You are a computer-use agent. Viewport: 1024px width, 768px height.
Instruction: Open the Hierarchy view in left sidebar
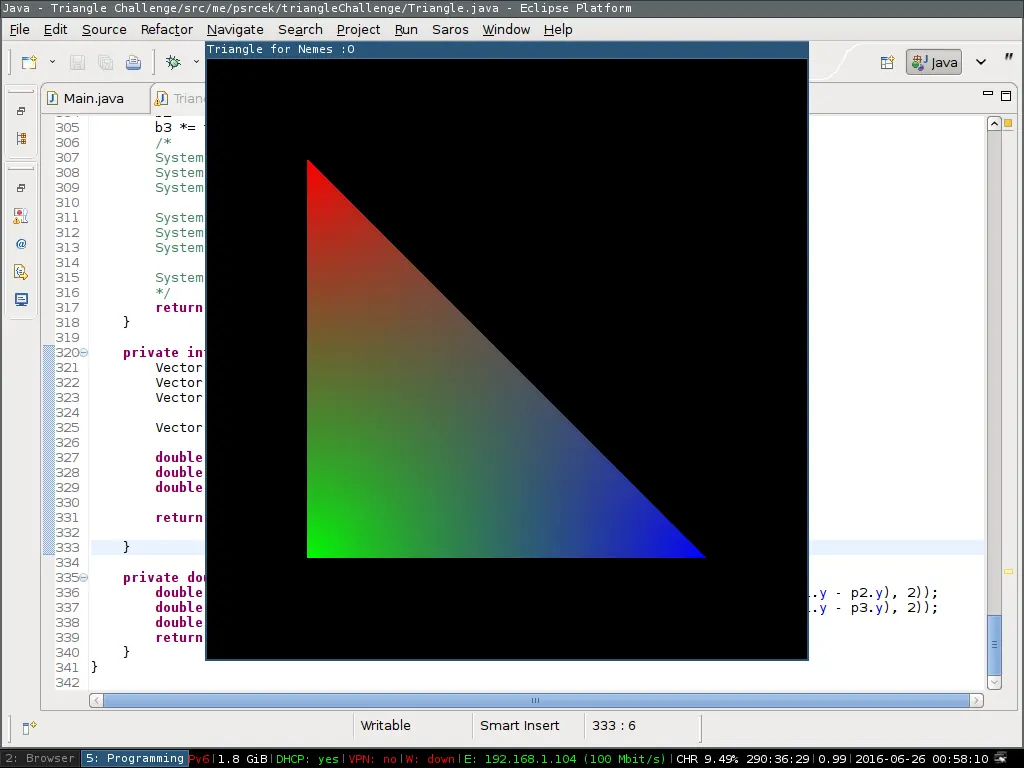point(21,139)
